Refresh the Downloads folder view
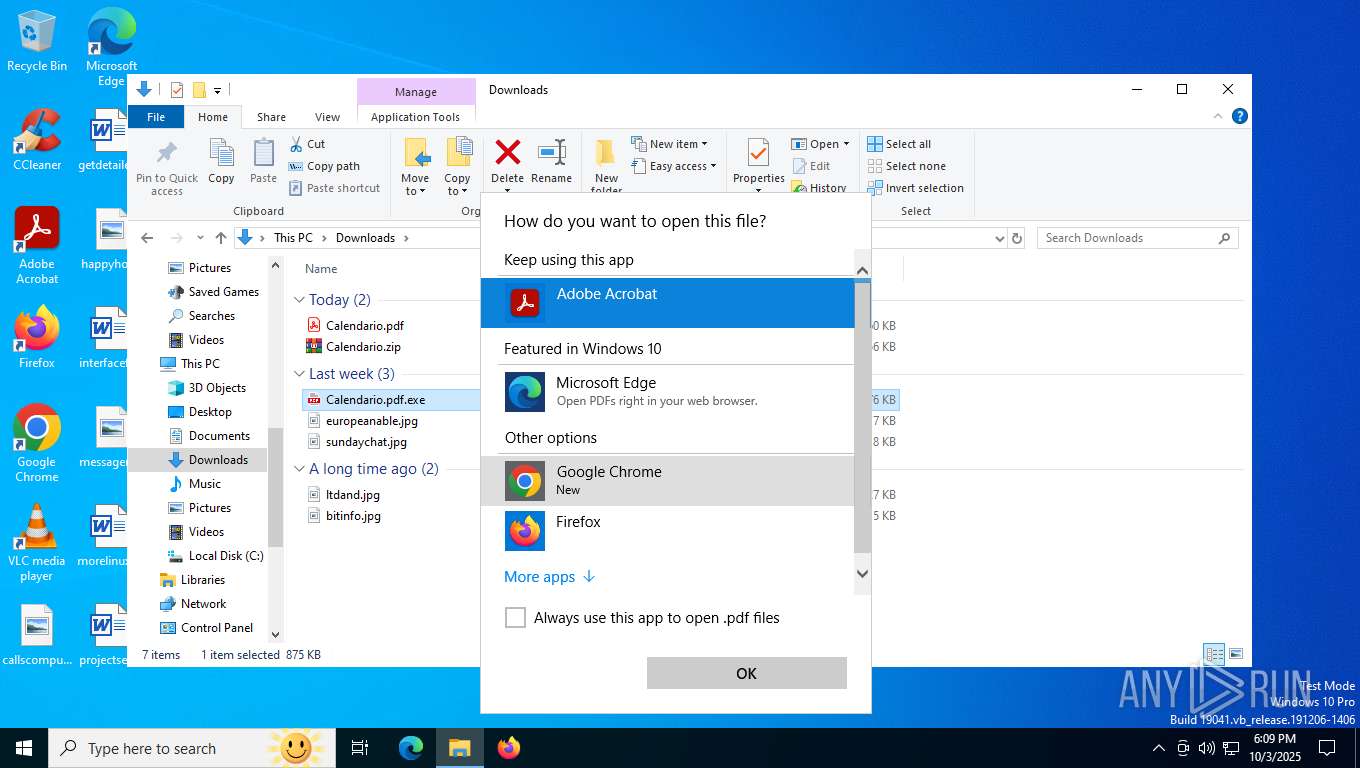This screenshot has width=1360, height=768. (1017, 238)
